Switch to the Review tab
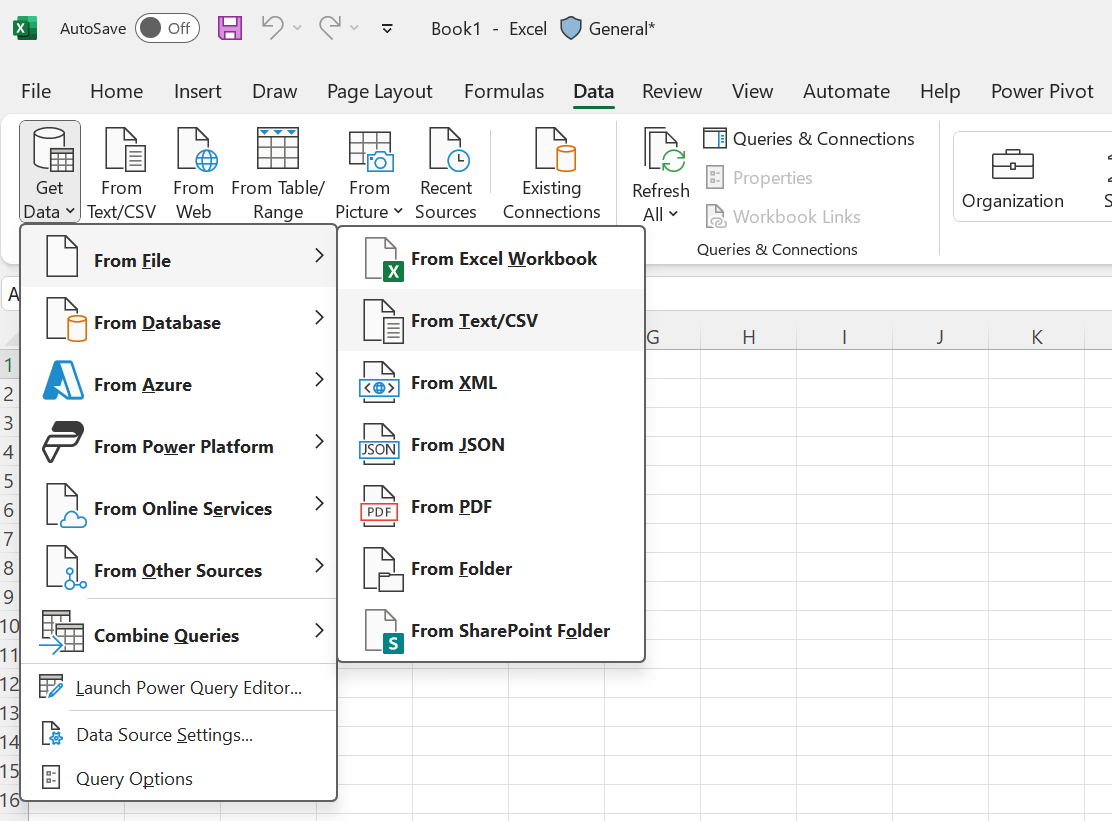1112x821 pixels. click(672, 91)
